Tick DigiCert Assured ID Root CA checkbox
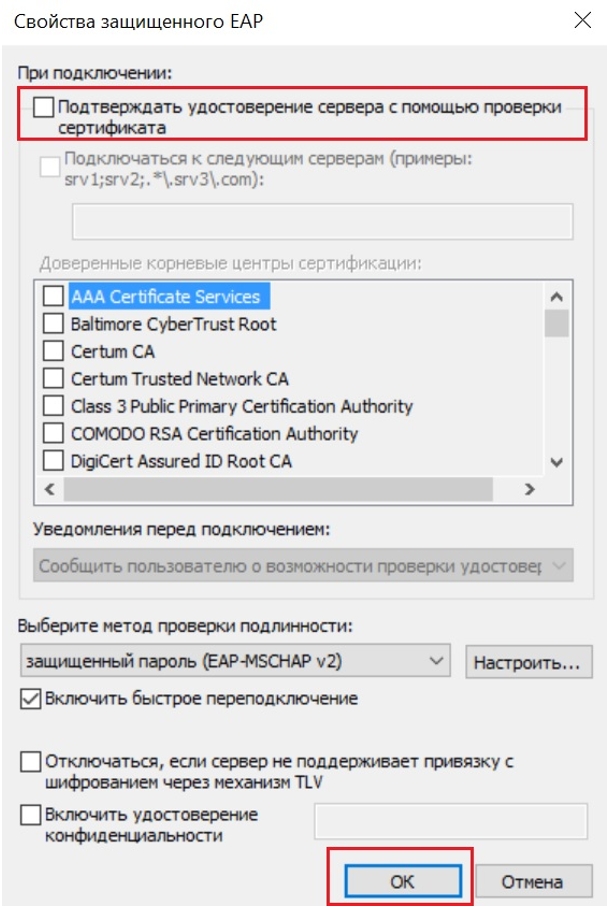610x907 pixels. [53, 461]
